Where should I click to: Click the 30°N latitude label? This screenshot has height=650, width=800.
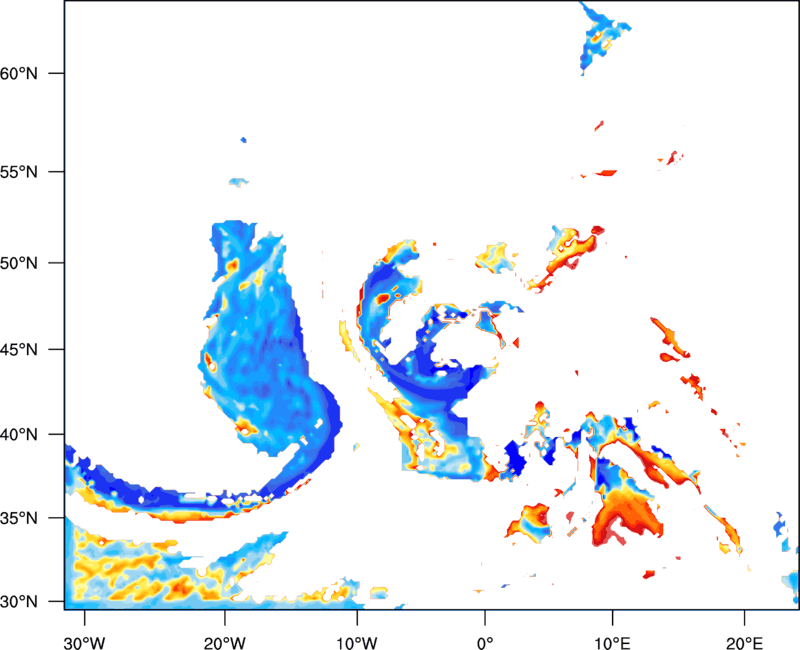coord(19,602)
